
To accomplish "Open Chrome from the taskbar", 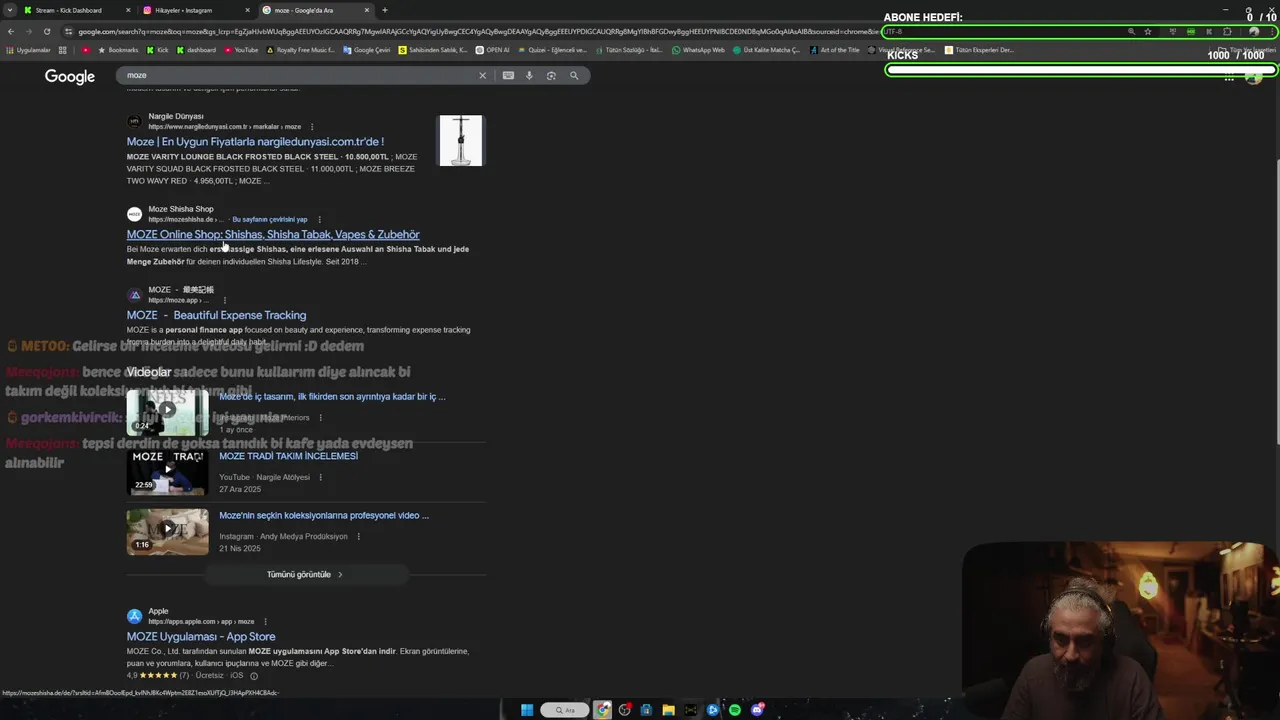I will pos(602,710).
